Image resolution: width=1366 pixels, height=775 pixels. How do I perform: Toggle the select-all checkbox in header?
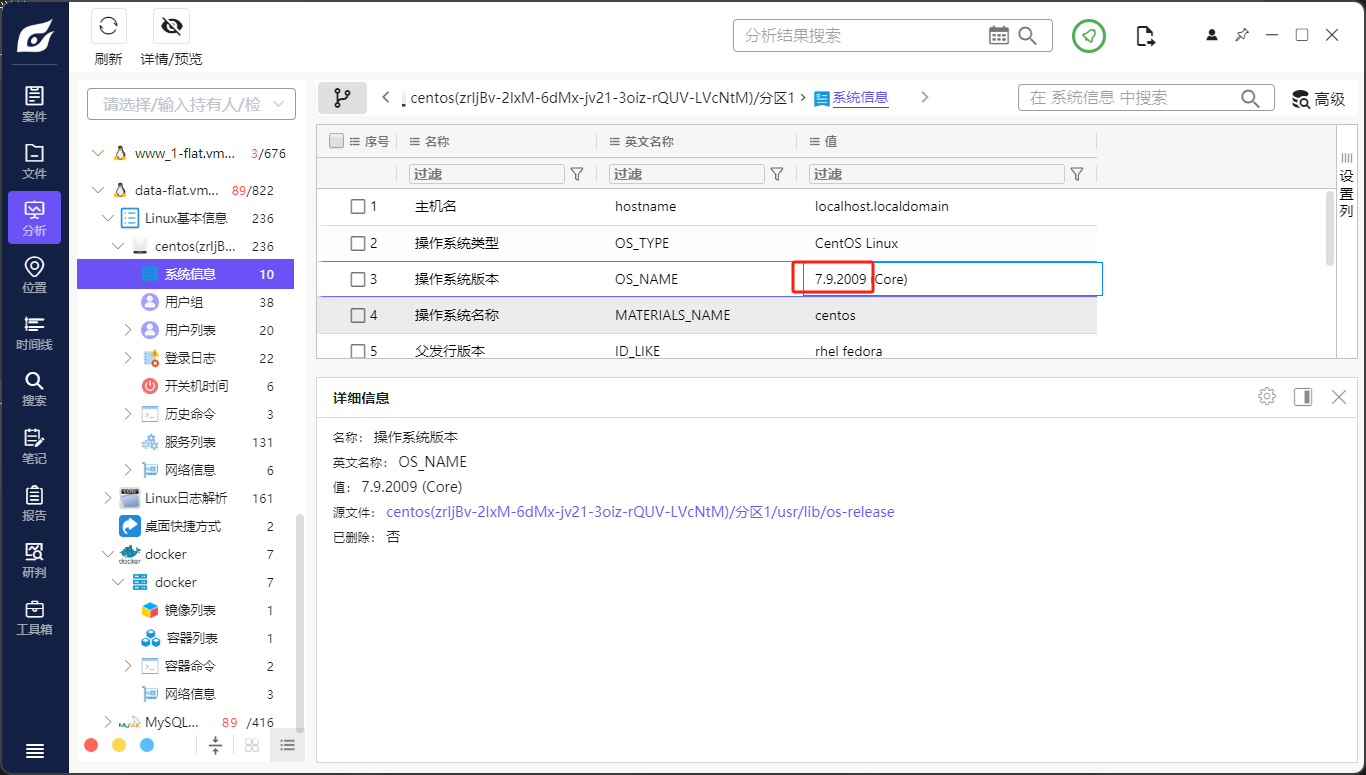(337, 142)
